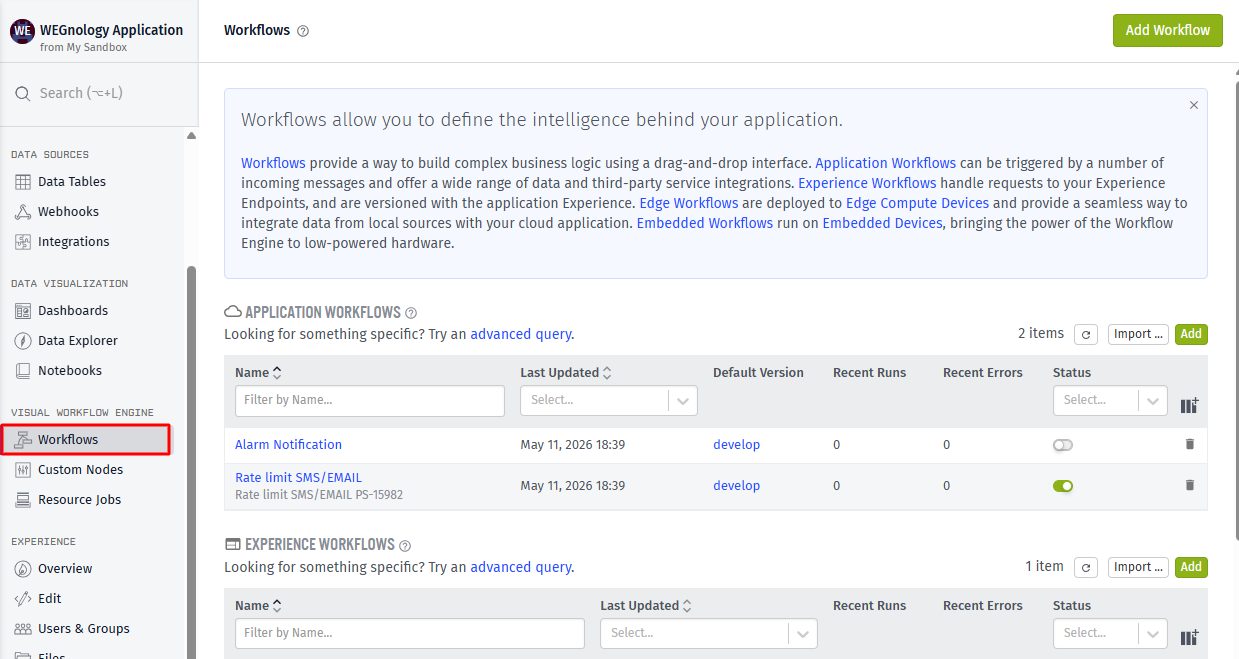Viewport: 1239px width, 659px height.
Task: Click the Experience Overview icon
Action: 22,569
